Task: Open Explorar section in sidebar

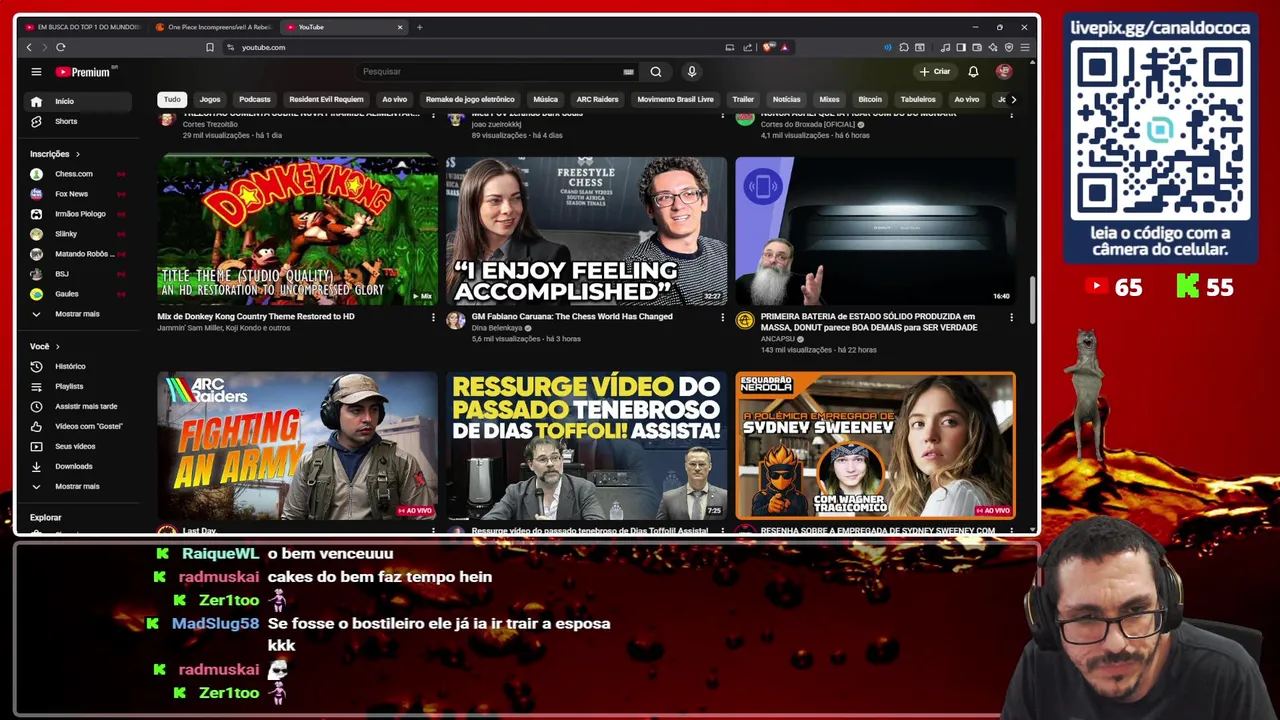Action: coord(46,518)
